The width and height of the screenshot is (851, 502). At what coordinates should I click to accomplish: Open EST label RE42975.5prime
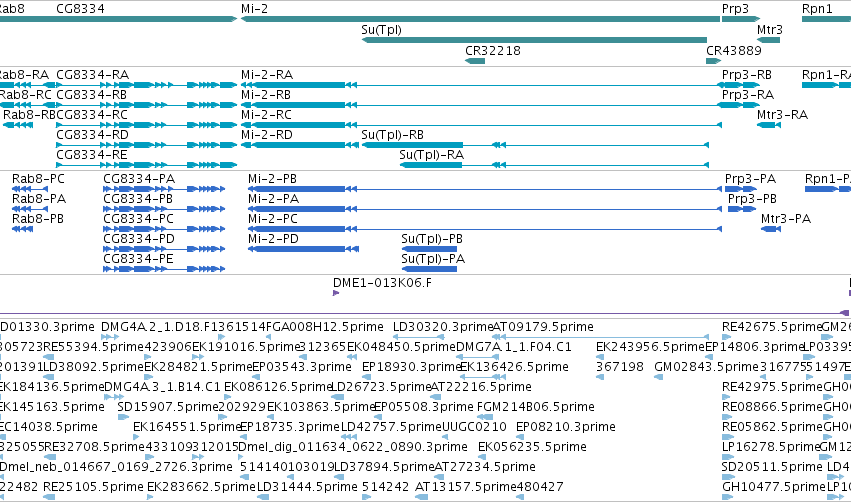(772, 387)
